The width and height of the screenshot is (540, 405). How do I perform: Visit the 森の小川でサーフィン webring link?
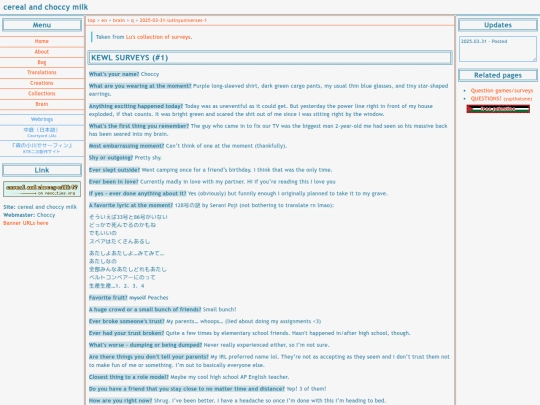(42, 148)
